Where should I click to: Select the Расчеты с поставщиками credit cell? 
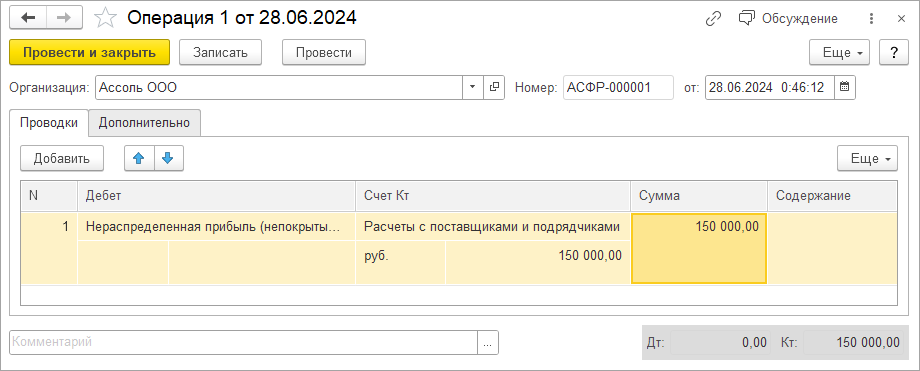[493, 227]
